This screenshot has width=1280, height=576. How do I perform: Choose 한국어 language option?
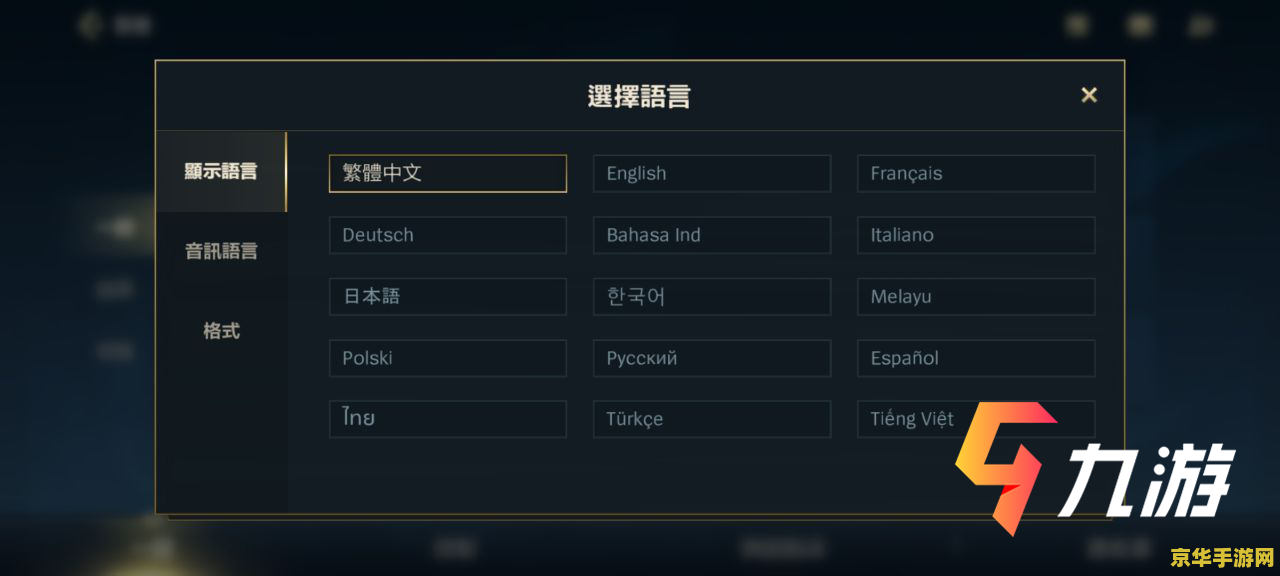711,297
